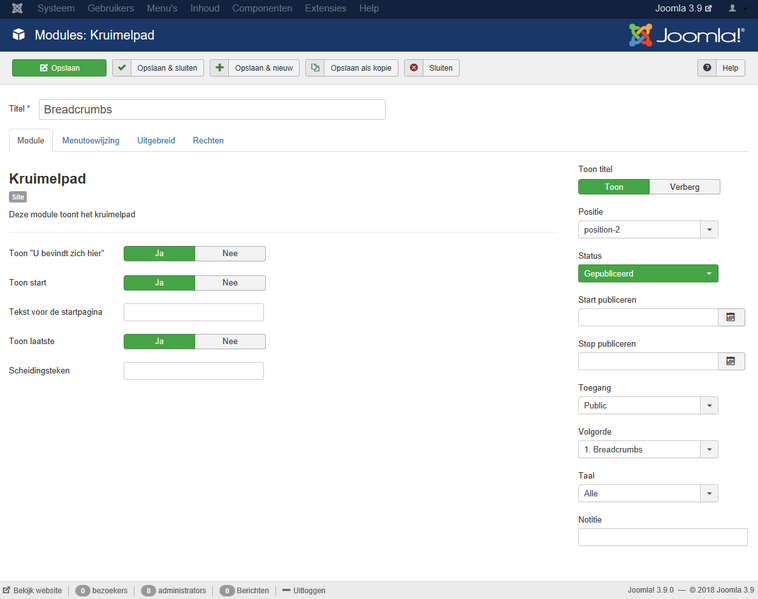The height and width of the screenshot is (599, 758).
Task: Open the Gebruikers menu
Action: (x=111, y=8)
